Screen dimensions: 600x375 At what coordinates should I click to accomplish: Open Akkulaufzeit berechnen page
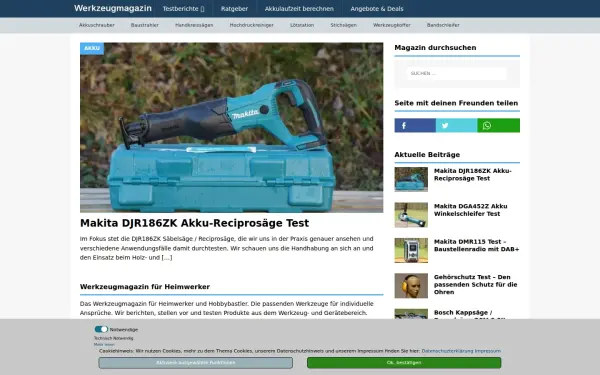[299, 8]
